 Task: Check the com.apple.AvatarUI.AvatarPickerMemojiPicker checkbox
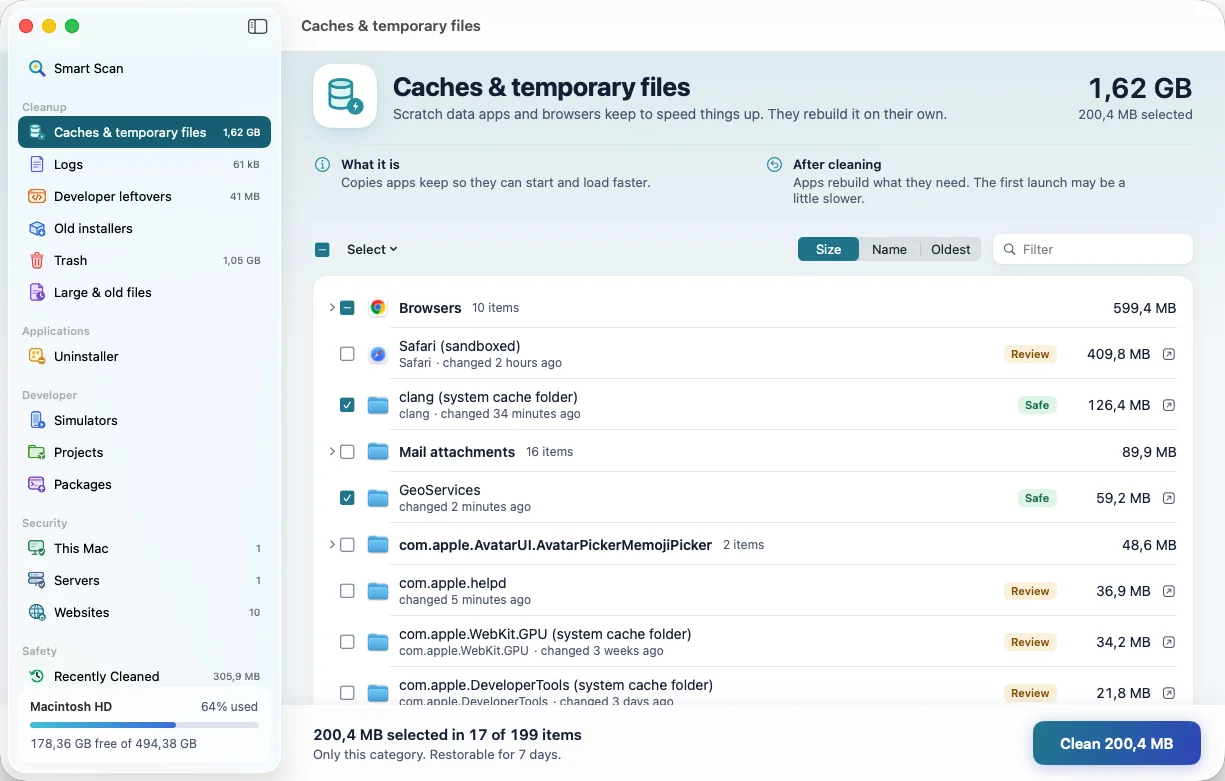[x=347, y=545]
